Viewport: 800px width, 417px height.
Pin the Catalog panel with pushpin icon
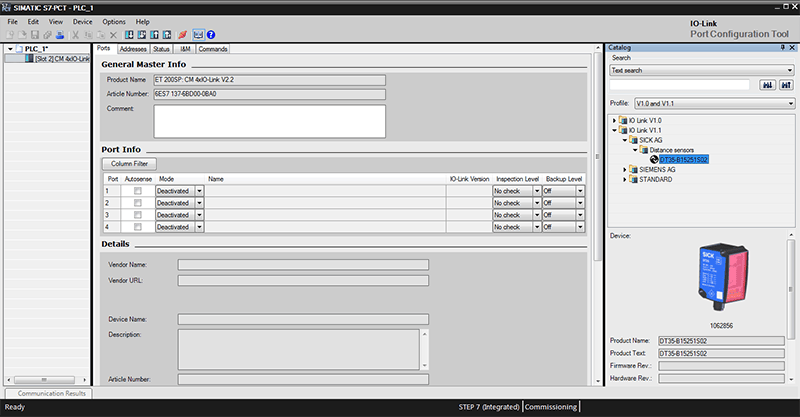[x=782, y=47]
